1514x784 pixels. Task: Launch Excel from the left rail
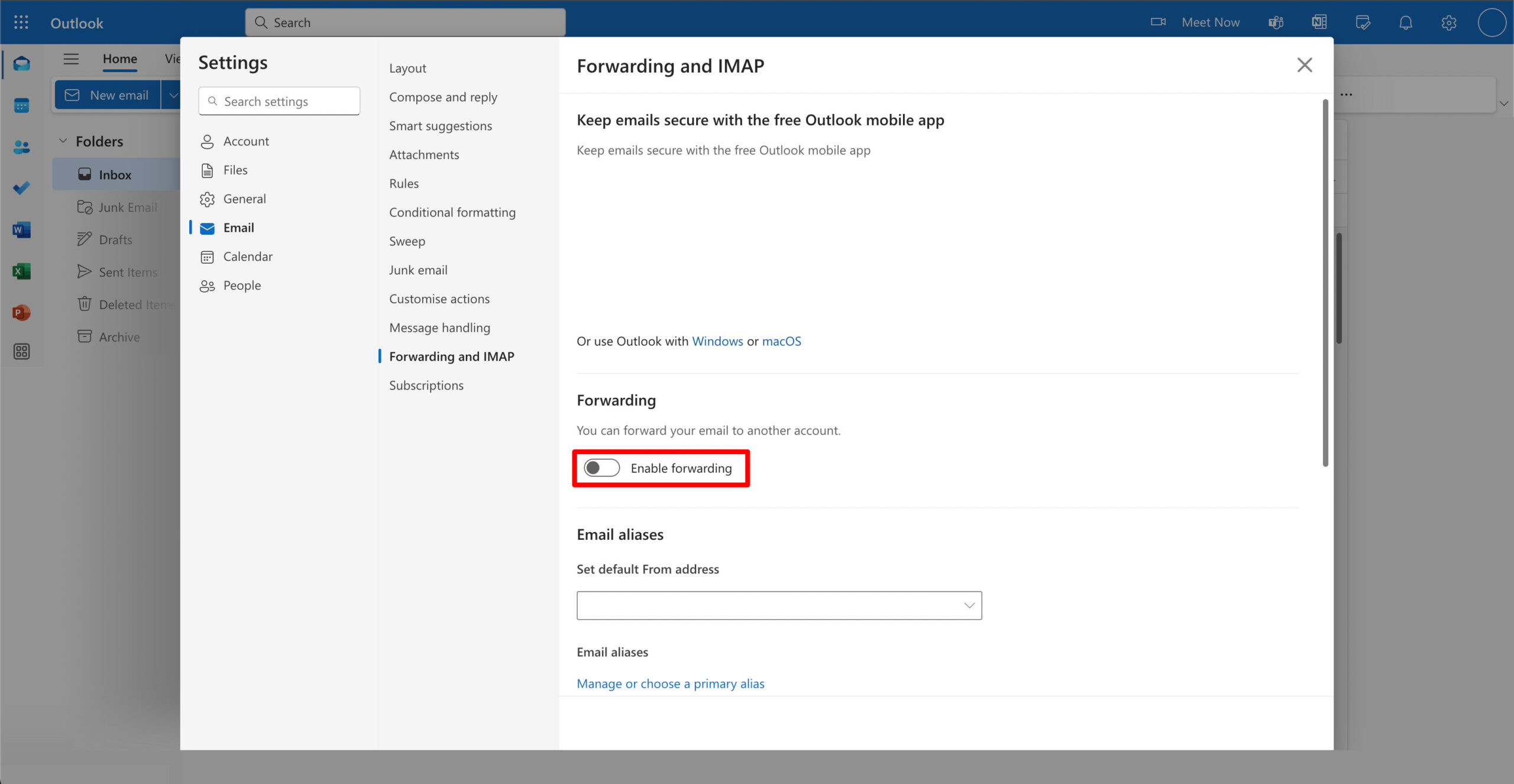(x=21, y=271)
